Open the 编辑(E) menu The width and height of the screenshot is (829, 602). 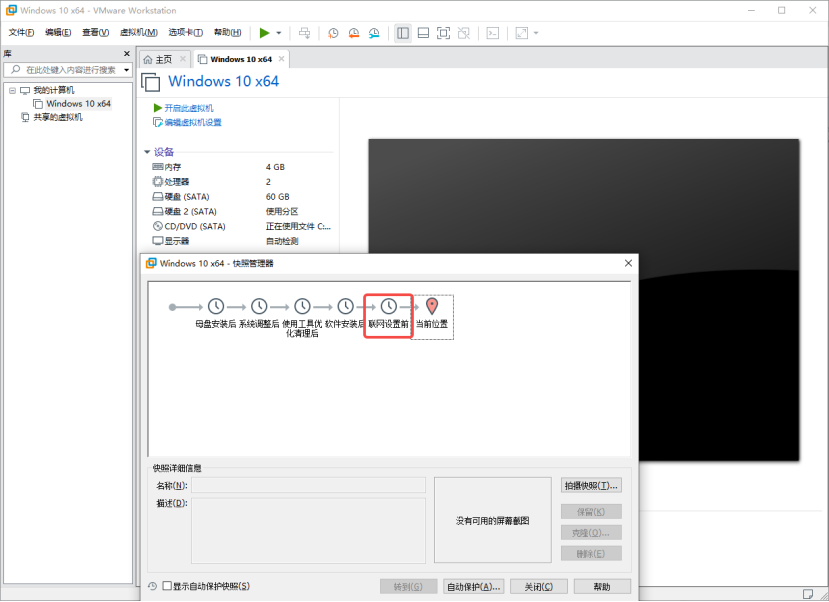click(x=58, y=33)
